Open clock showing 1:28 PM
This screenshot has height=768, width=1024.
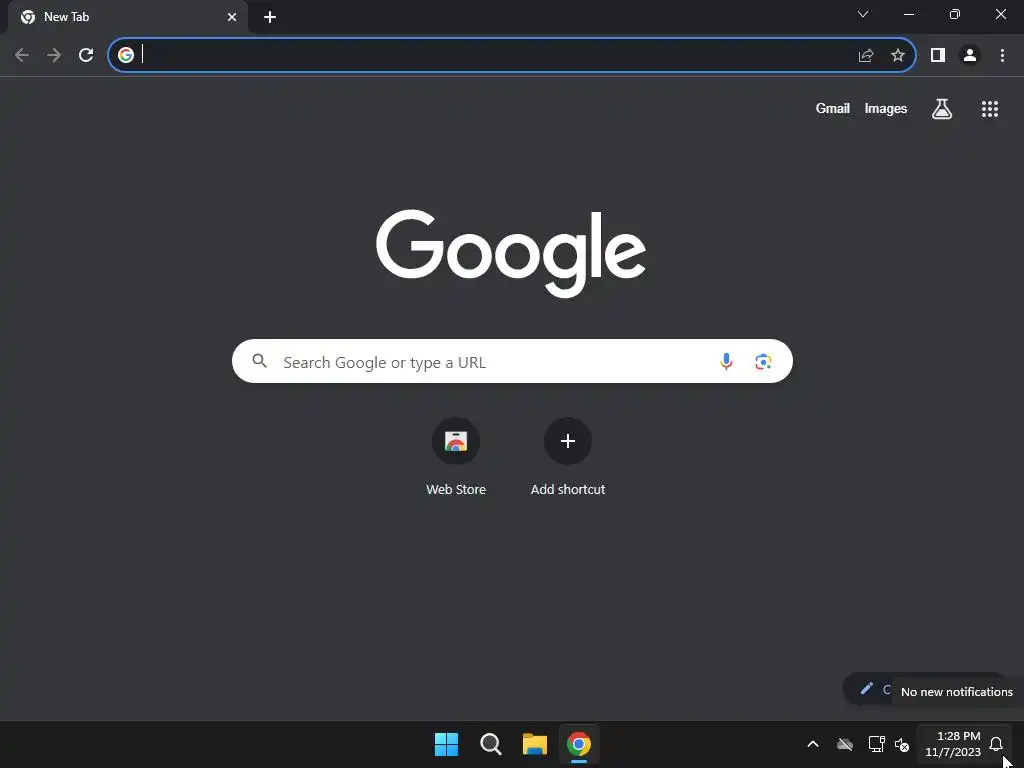point(953,744)
